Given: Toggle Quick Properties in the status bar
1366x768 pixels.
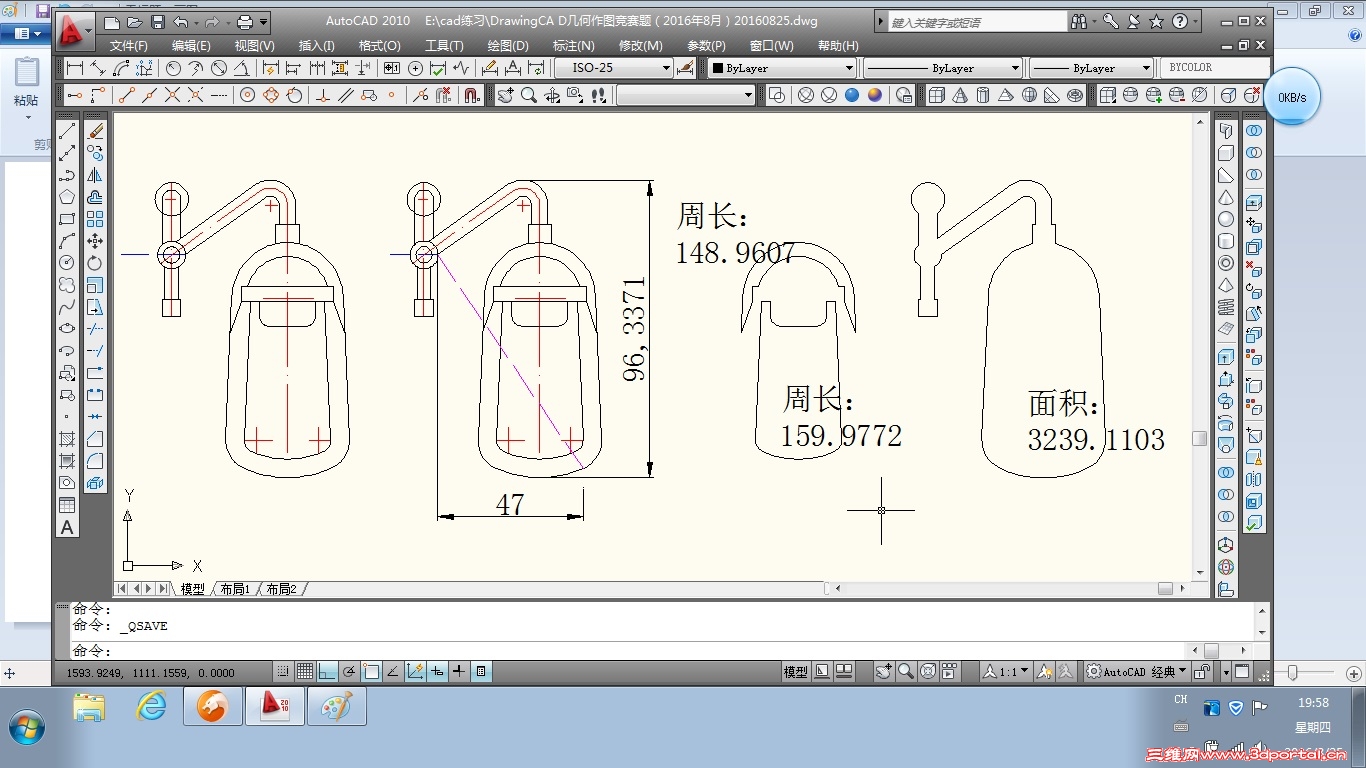Looking at the screenshot, I should [x=481, y=672].
